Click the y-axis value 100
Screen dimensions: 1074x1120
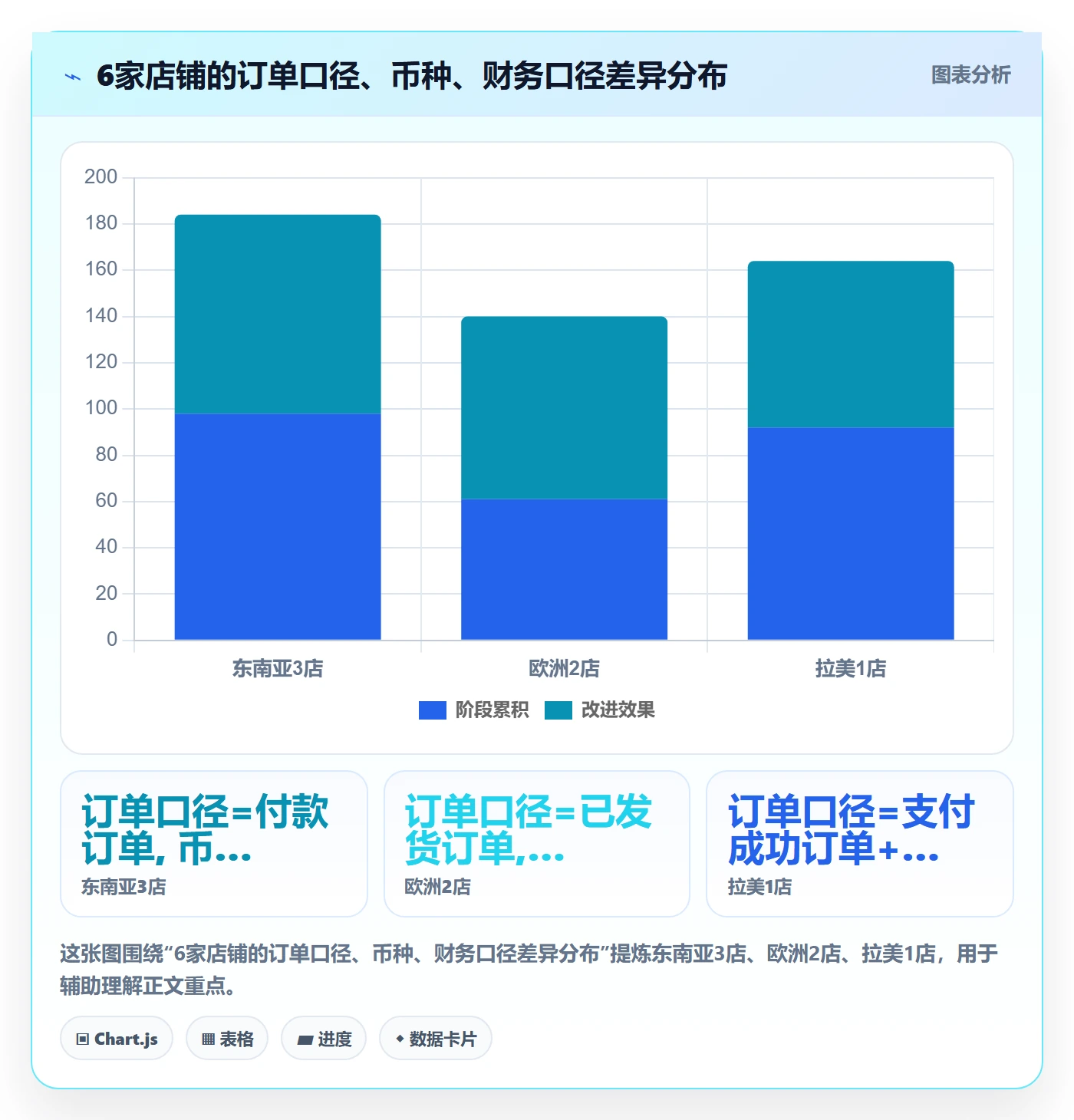coord(101,408)
